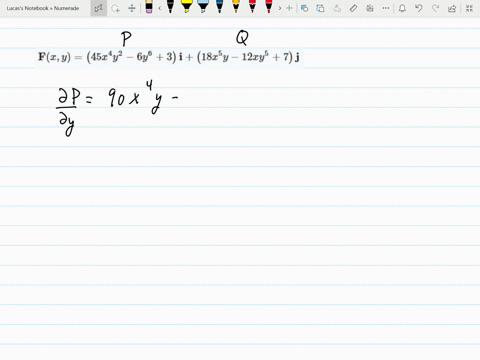Select the Lasso Select tool
Viewport: 480px width, 360px height.
pyautogui.click(x=115, y=8)
